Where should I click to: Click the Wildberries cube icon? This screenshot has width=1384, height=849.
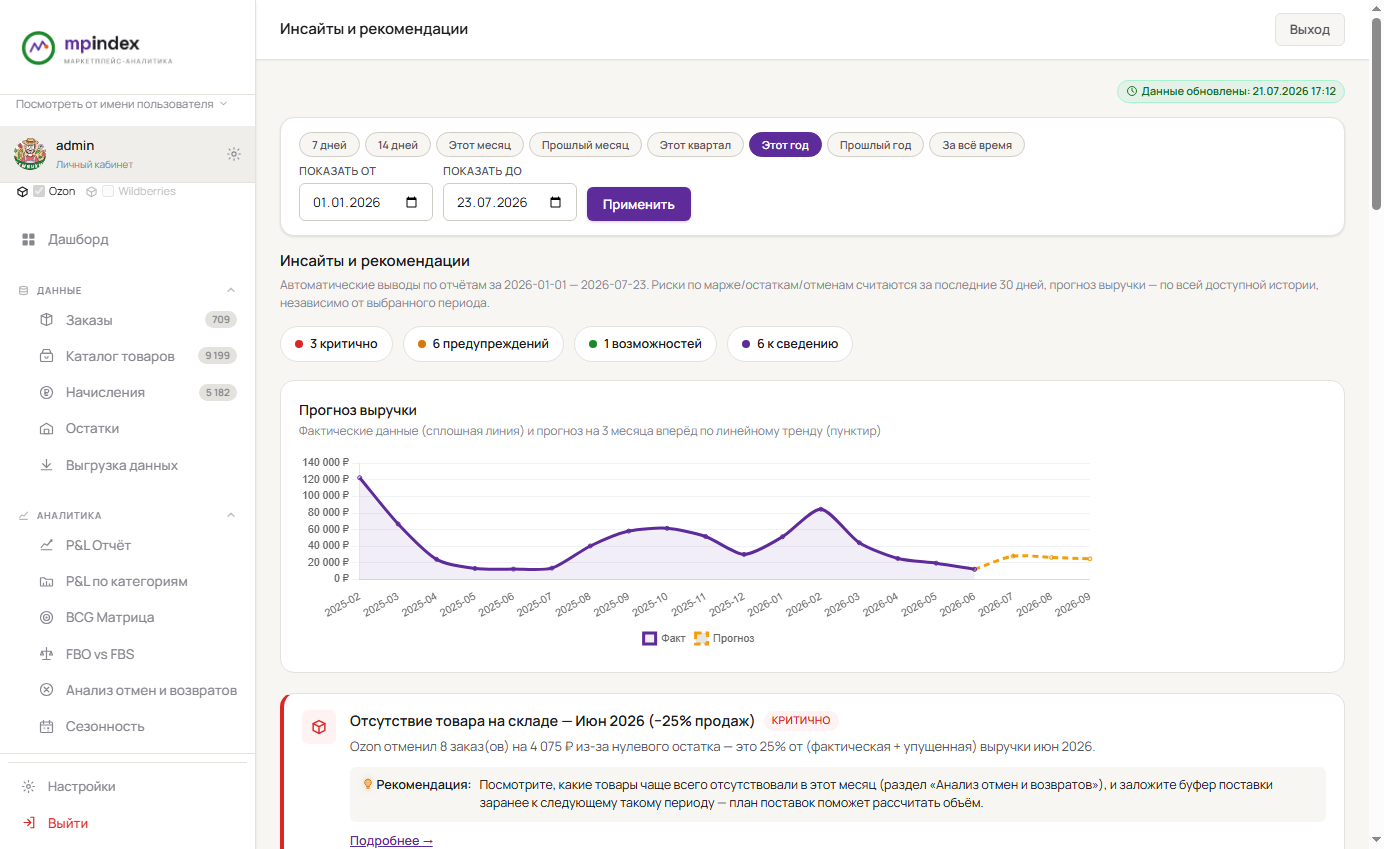(x=91, y=191)
